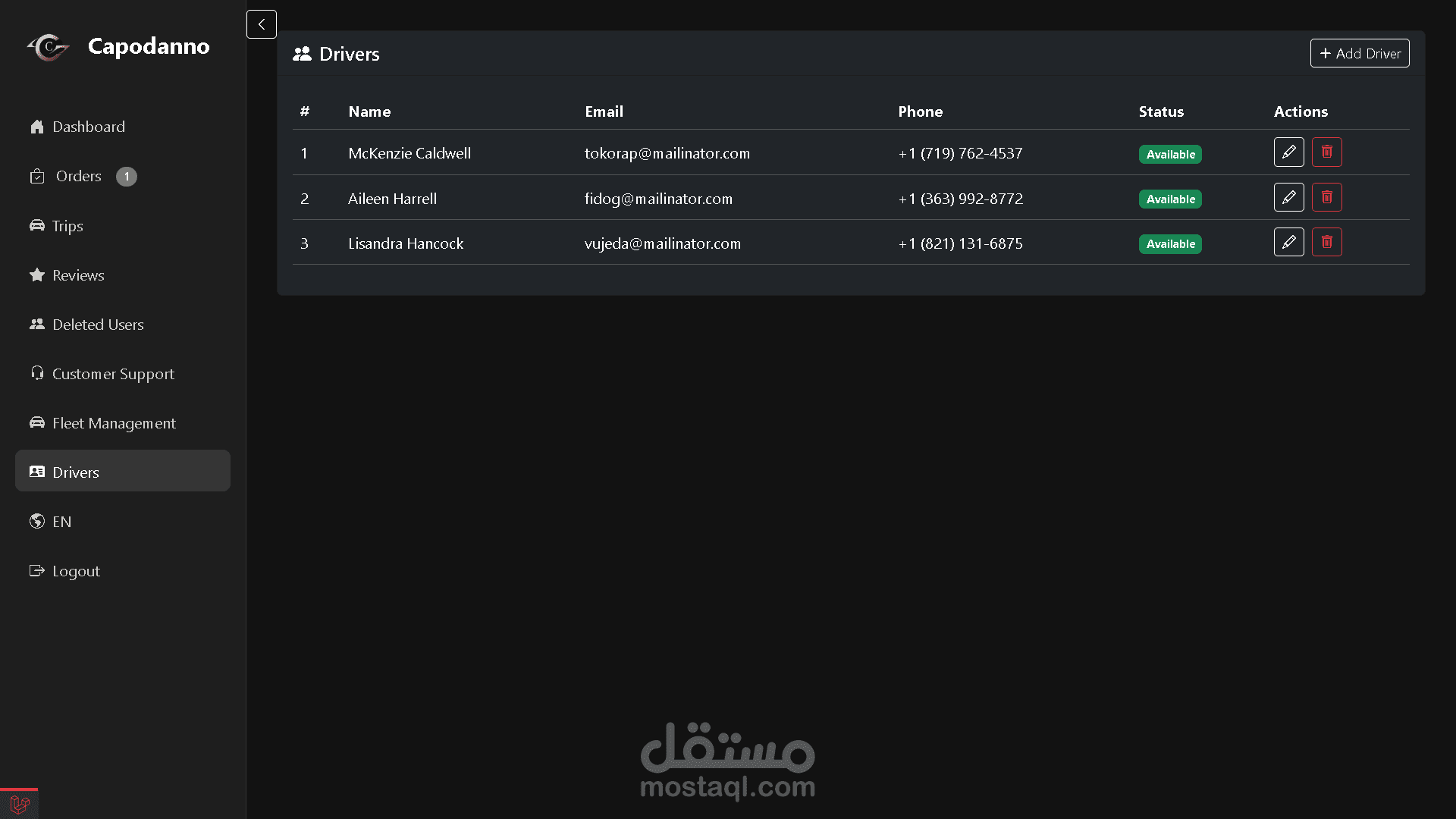Click the Available status badge of Aileen Harrell
This screenshot has width=1456, height=819.
point(1169,199)
